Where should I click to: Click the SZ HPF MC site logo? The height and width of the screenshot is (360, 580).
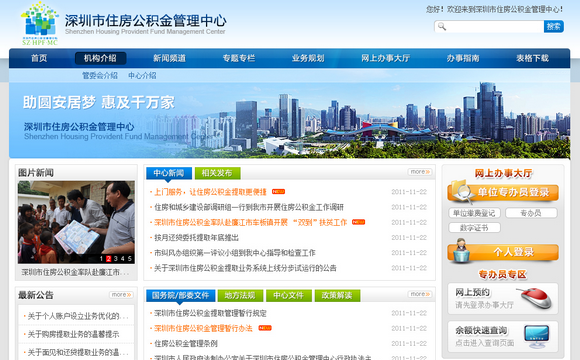[40, 23]
